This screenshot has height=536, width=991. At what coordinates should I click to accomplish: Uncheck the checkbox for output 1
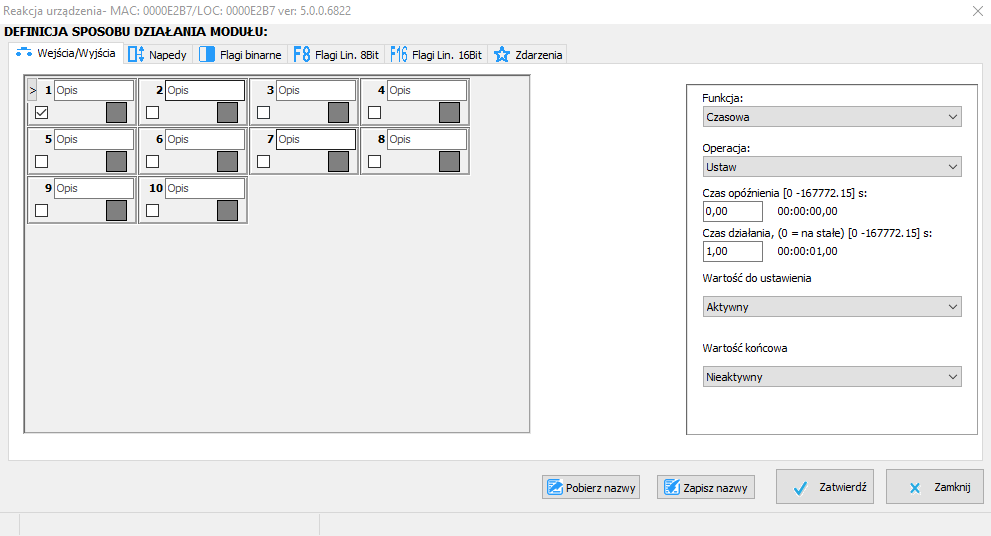point(42,113)
